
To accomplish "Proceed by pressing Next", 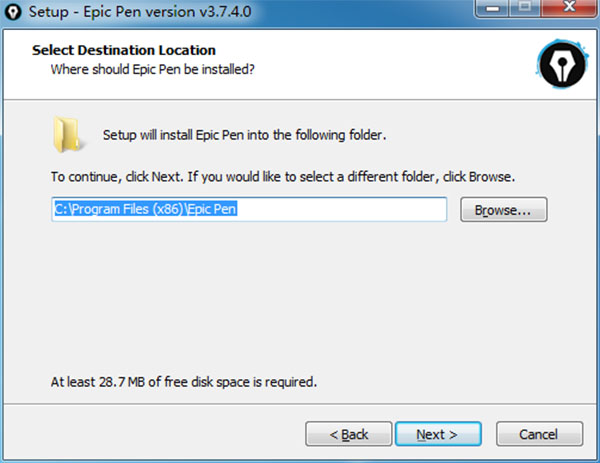I will [437, 434].
